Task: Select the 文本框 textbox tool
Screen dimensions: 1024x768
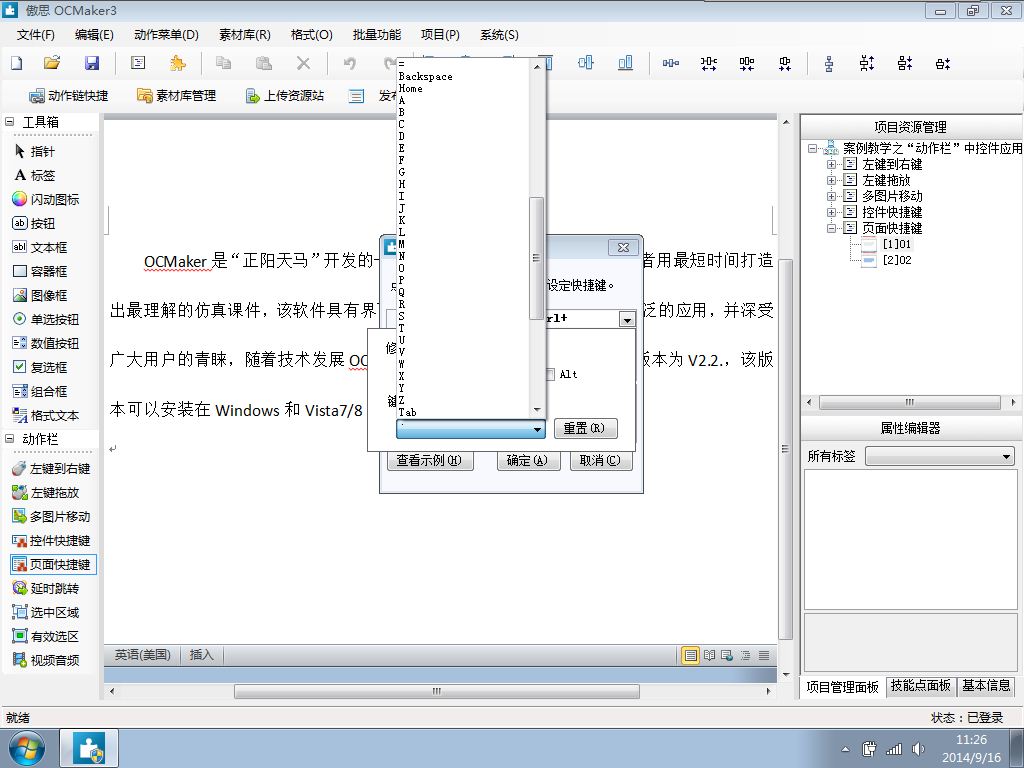Action: [40, 248]
